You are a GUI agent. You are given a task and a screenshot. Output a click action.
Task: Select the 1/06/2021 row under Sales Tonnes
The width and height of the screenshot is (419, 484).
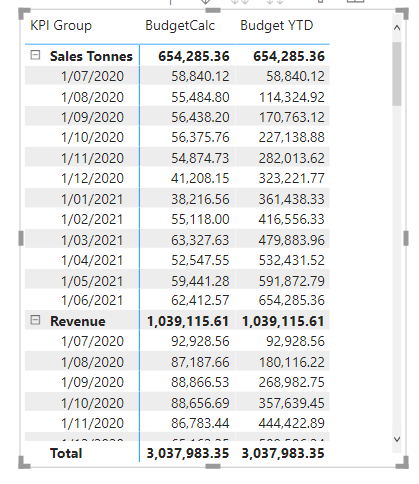coord(177,300)
